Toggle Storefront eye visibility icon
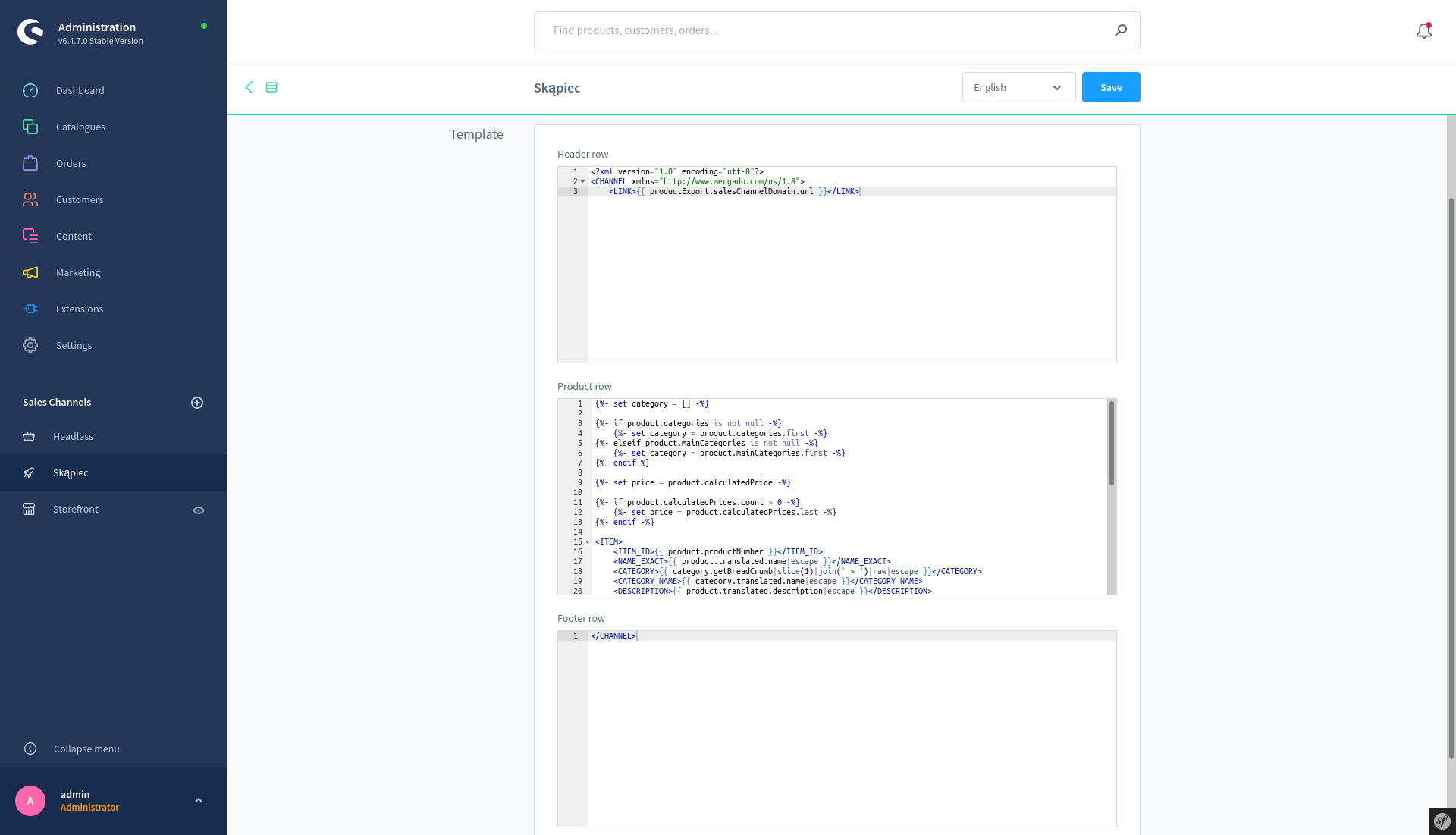 (199, 510)
